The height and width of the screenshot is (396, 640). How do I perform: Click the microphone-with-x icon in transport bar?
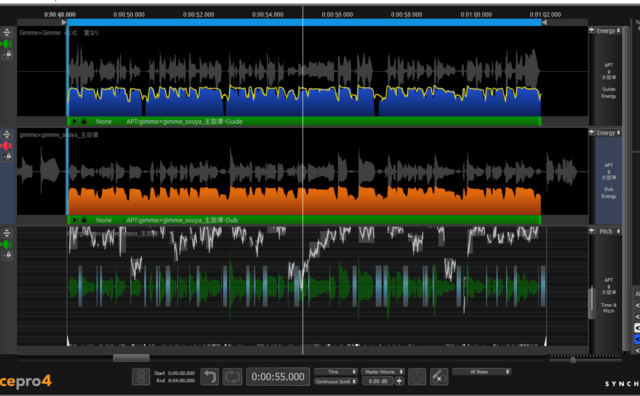point(439,376)
